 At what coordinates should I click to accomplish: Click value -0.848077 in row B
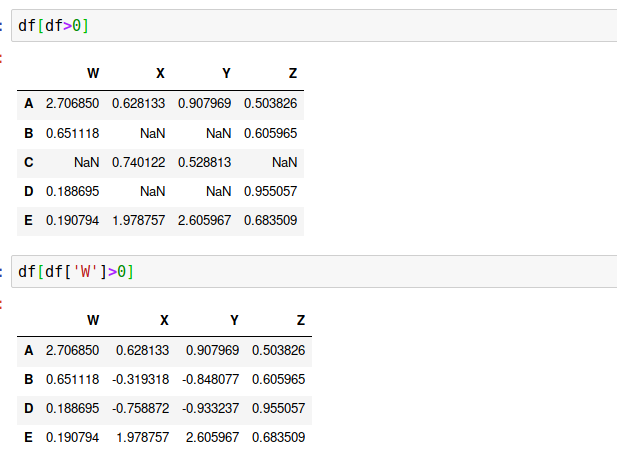coord(211,379)
